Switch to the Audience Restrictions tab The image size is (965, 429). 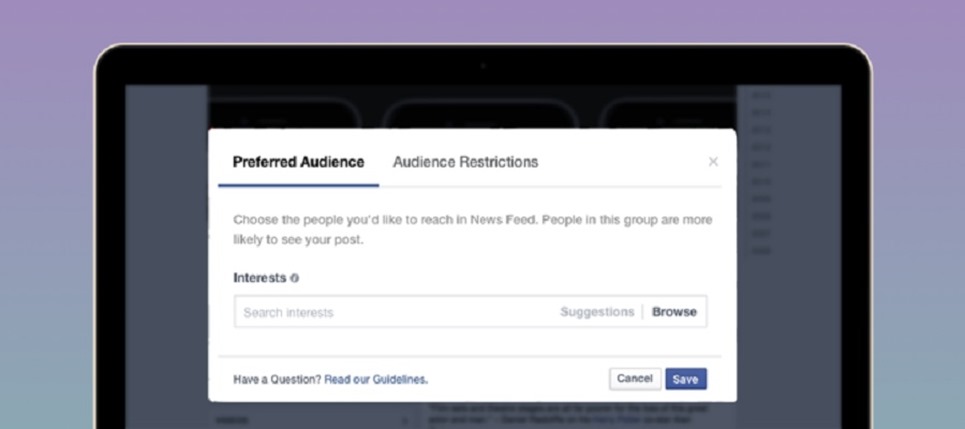click(x=465, y=162)
